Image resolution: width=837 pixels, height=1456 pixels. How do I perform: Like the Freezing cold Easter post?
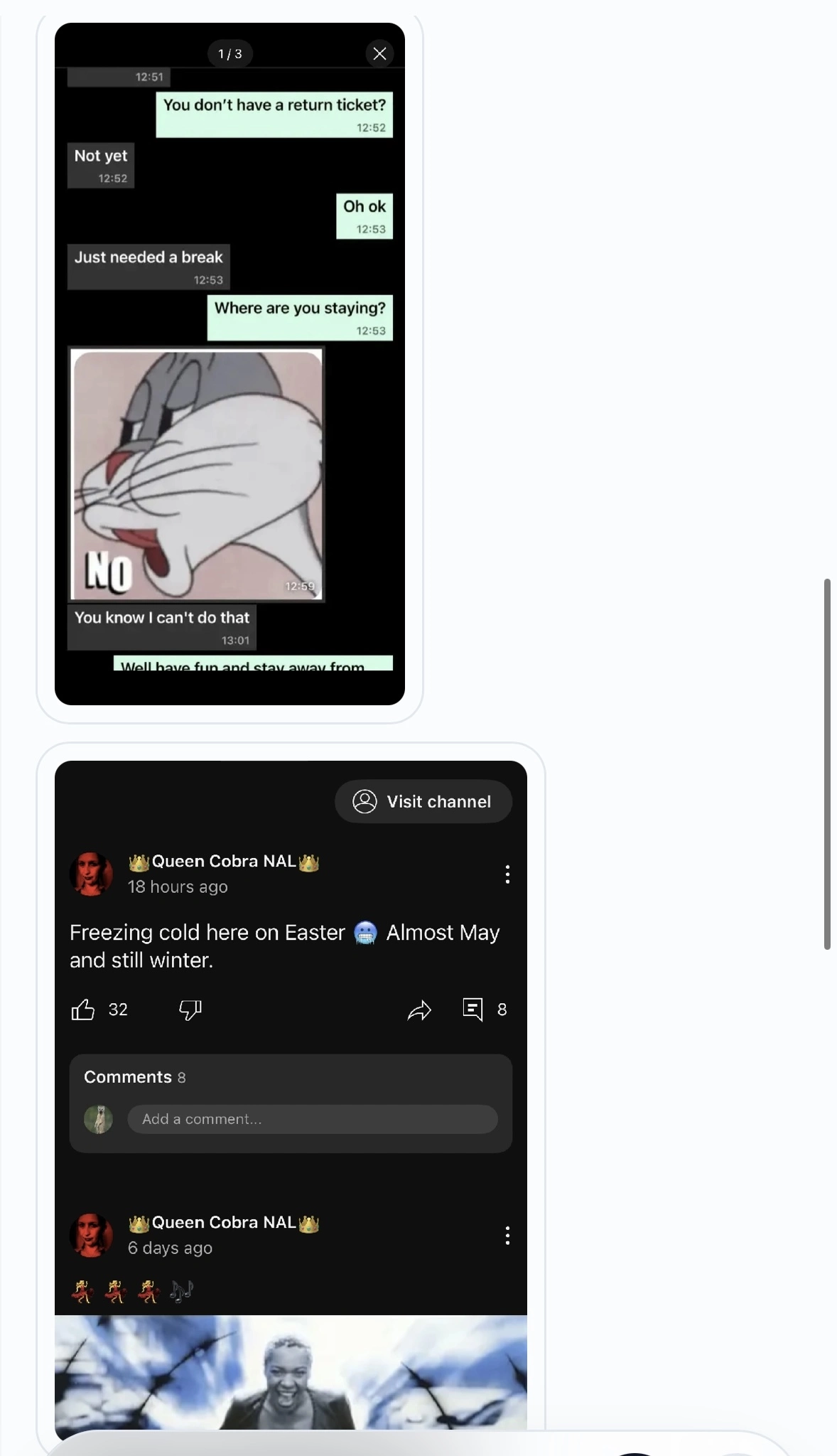pyautogui.click(x=83, y=1010)
